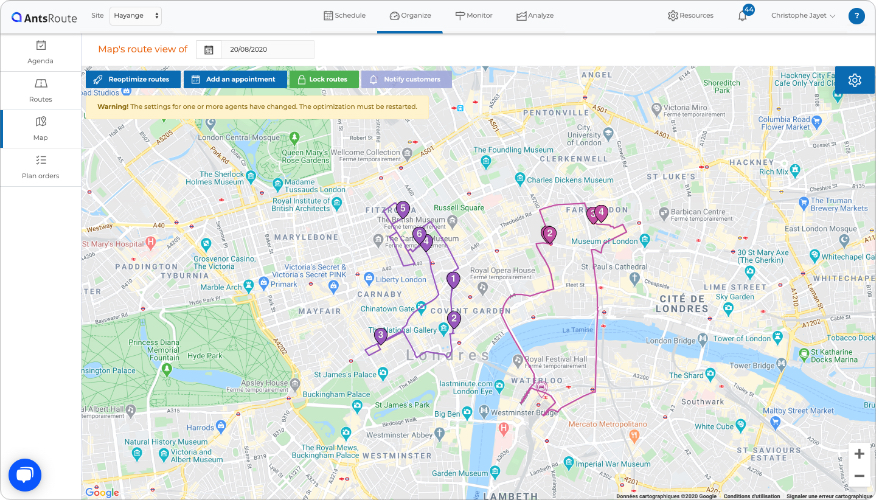This screenshot has height=500, width=890.
Task: Click purple route marker 6 near British Museum
Action: (419, 235)
